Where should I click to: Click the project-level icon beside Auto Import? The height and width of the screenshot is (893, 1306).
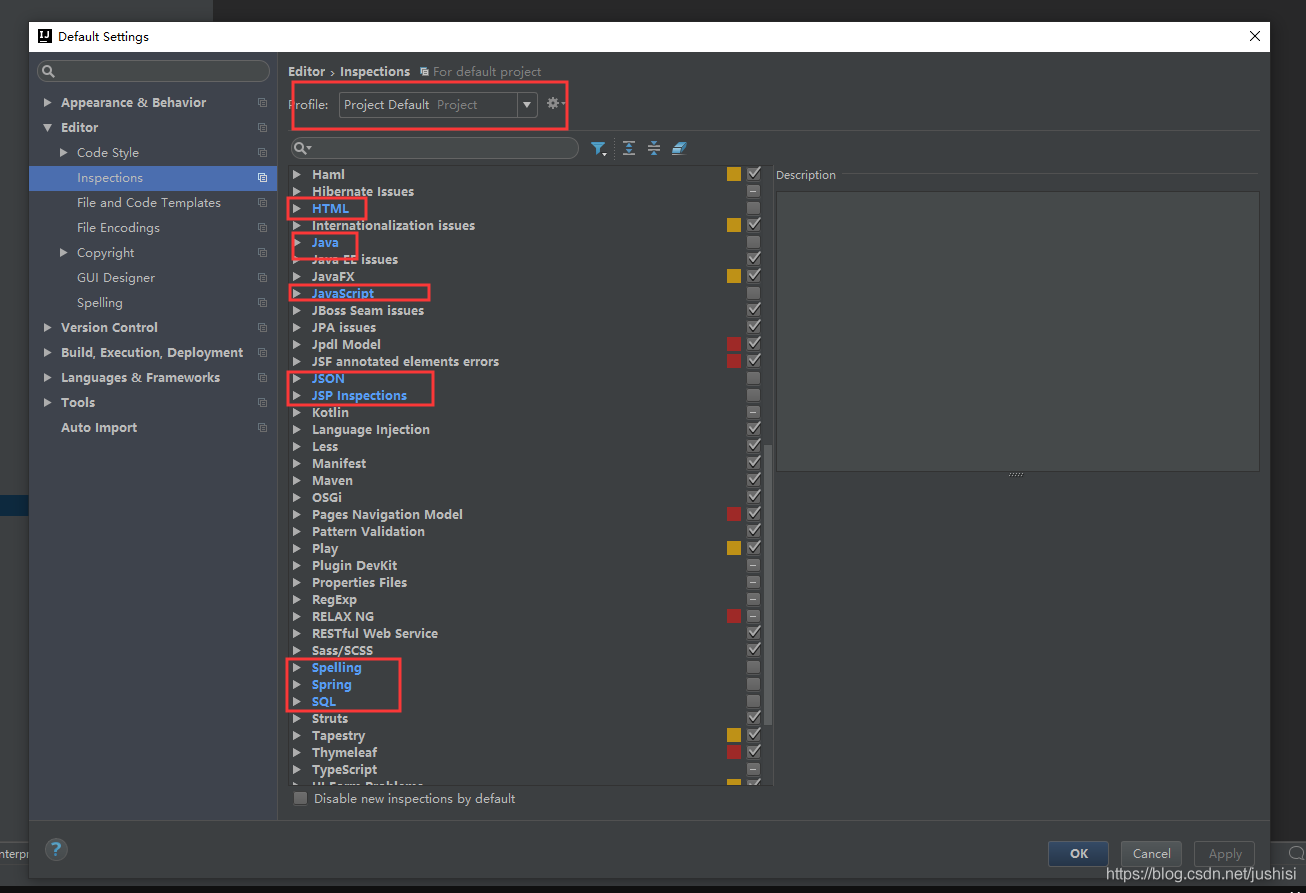point(262,428)
